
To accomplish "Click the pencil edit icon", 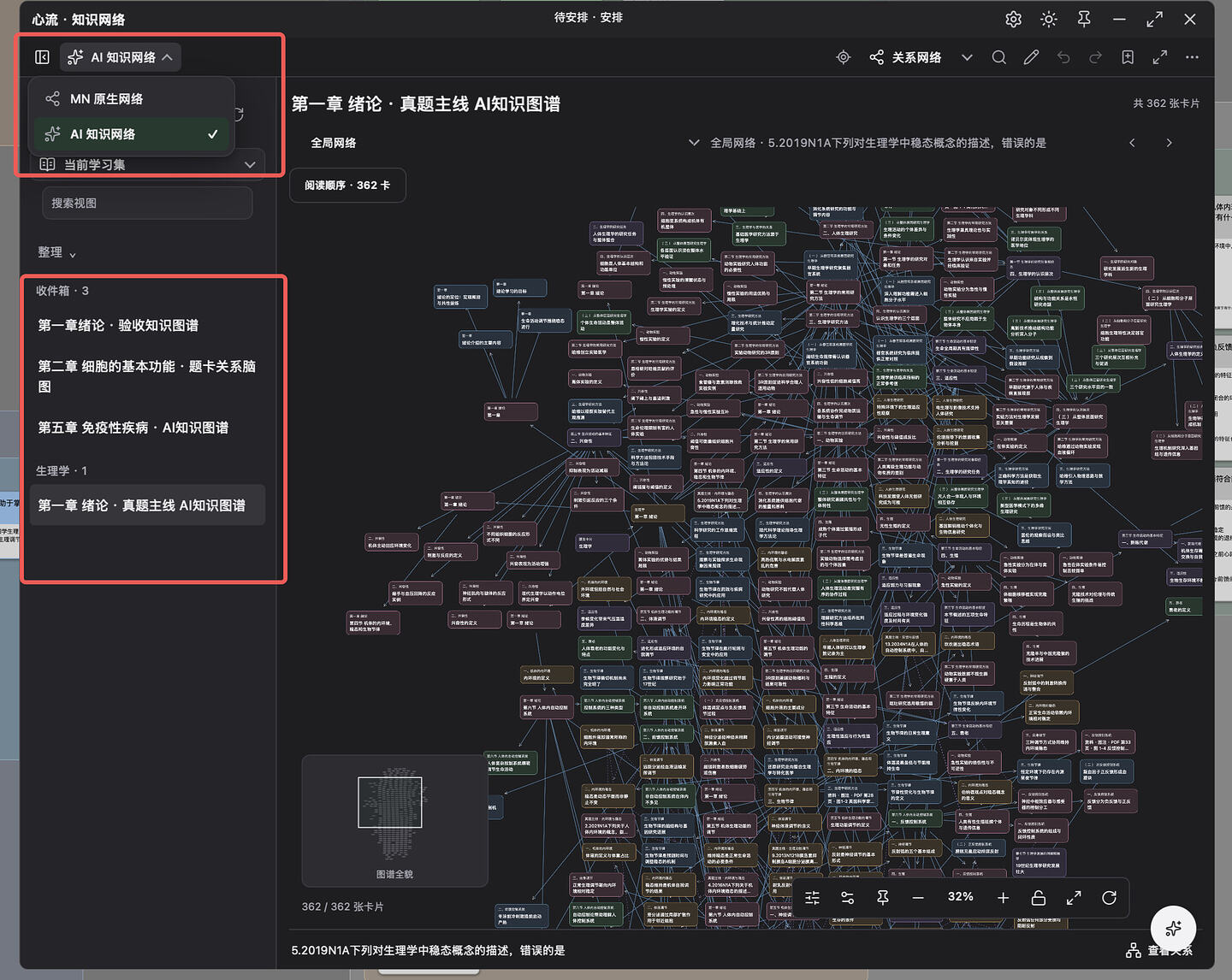I will (x=1031, y=57).
